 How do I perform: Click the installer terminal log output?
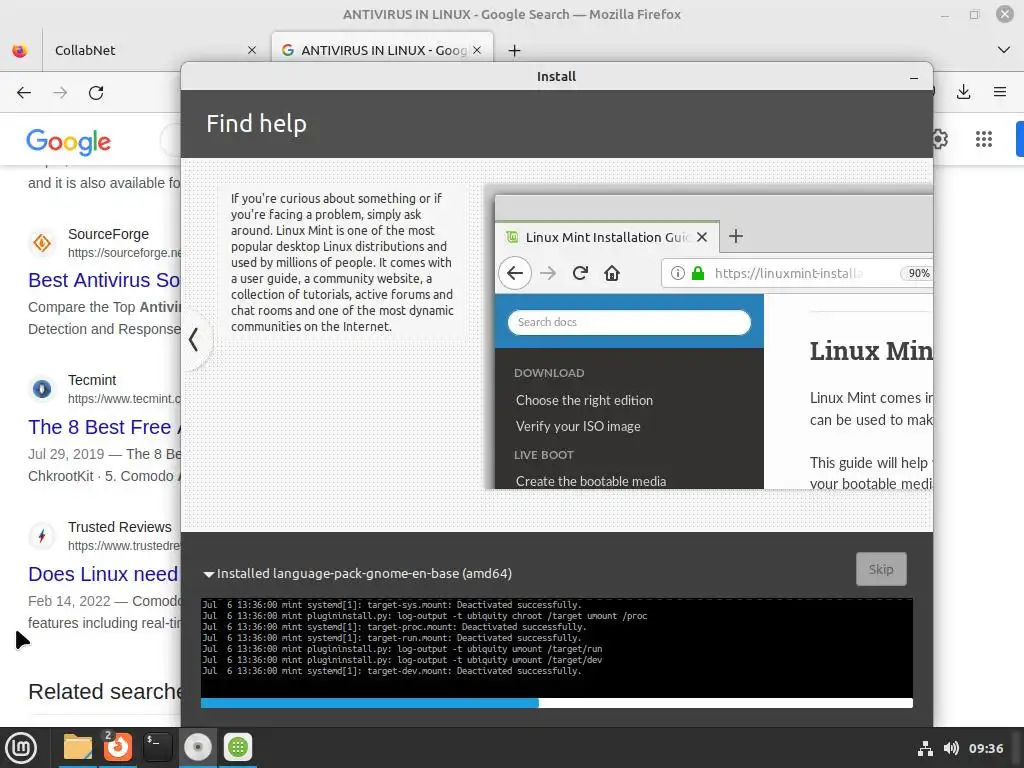click(556, 647)
